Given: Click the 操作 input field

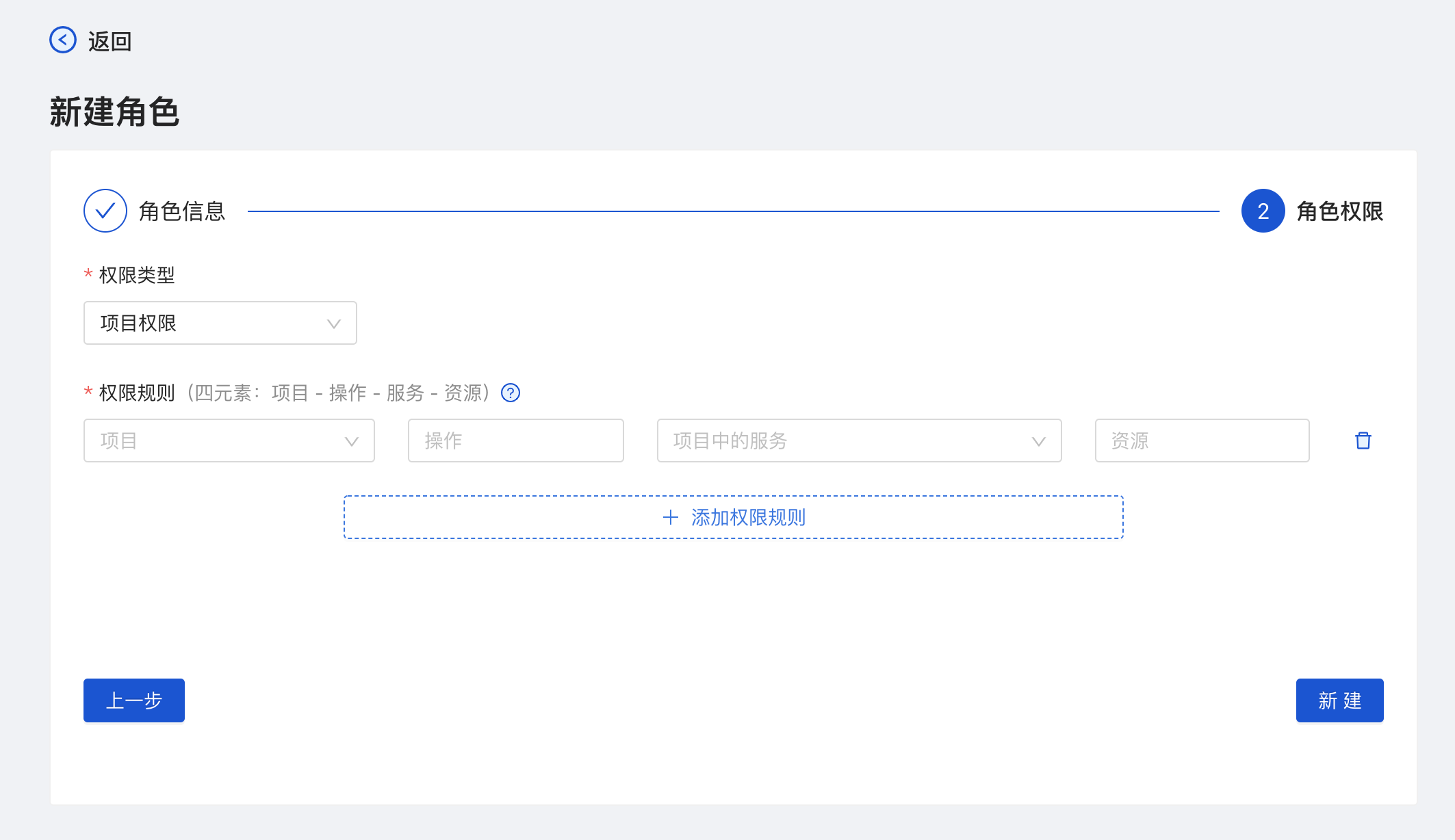Looking at the screenshot, I should (x=515, y=441).
